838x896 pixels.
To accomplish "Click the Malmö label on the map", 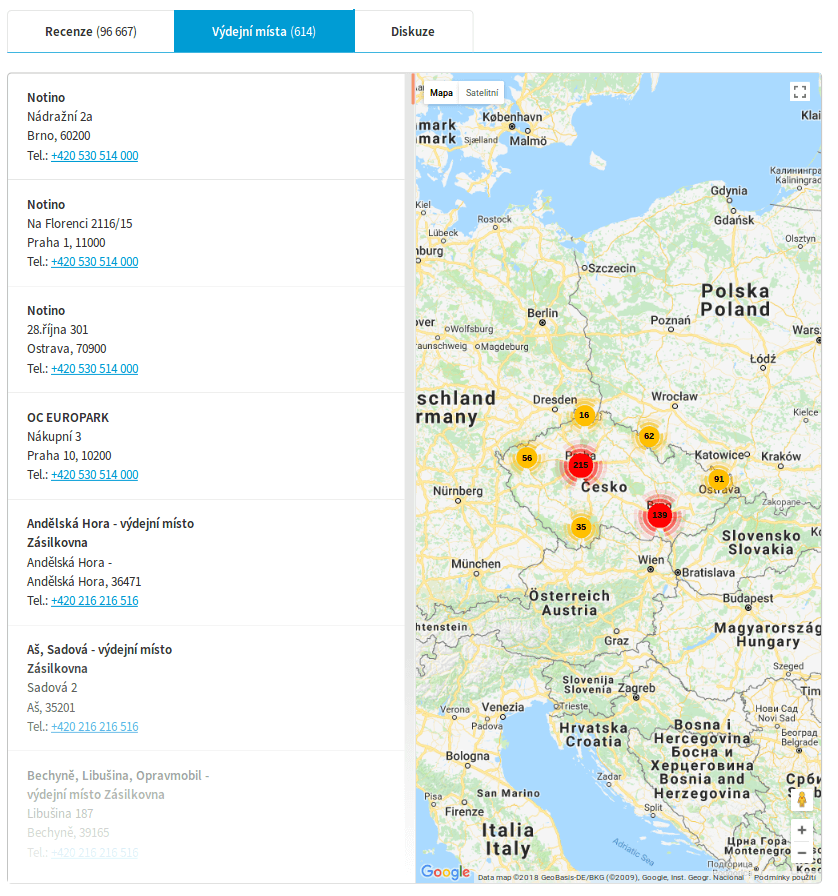I will coord(528,141).
